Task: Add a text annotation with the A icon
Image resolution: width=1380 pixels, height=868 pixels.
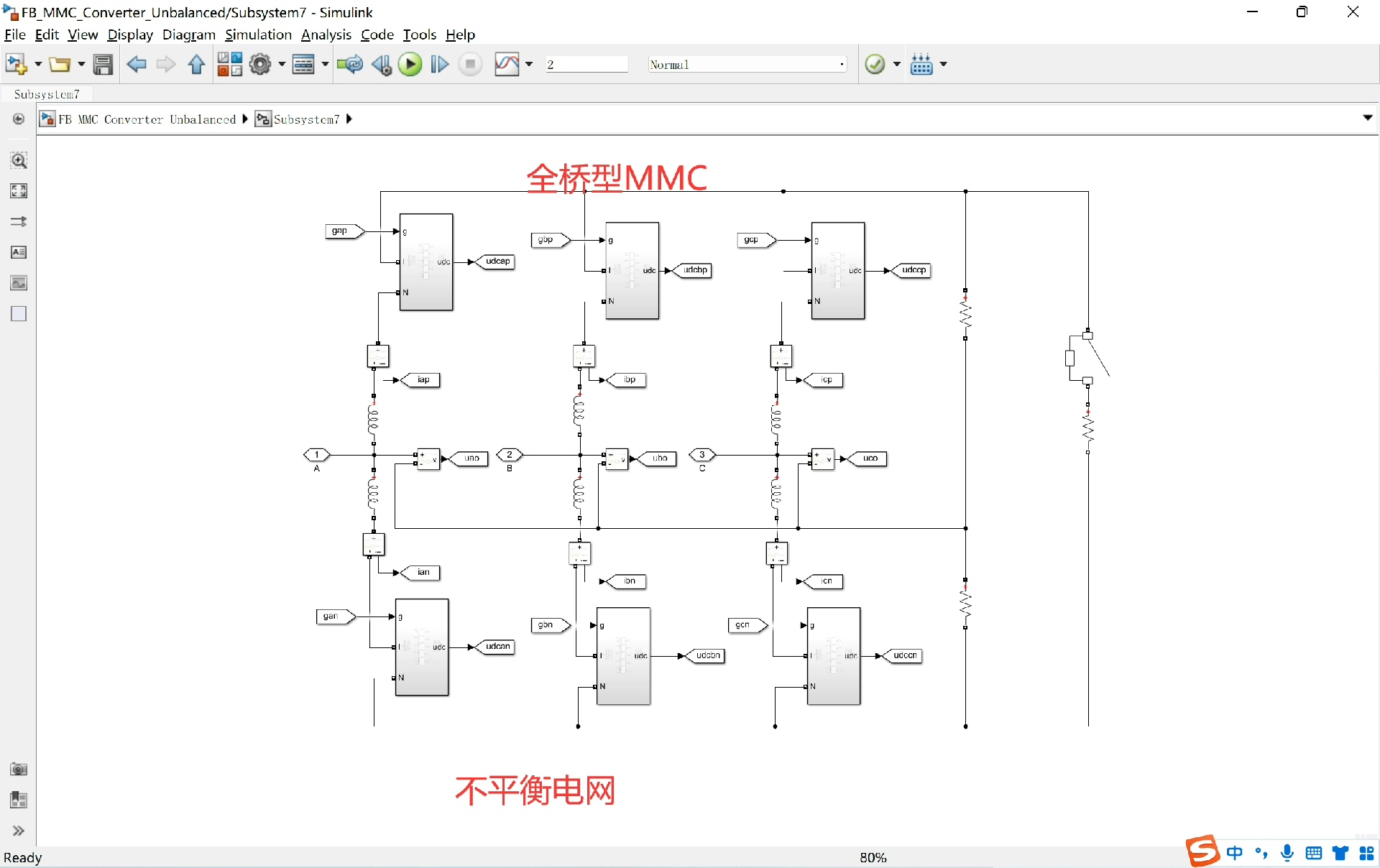Action: pos(18,252)
